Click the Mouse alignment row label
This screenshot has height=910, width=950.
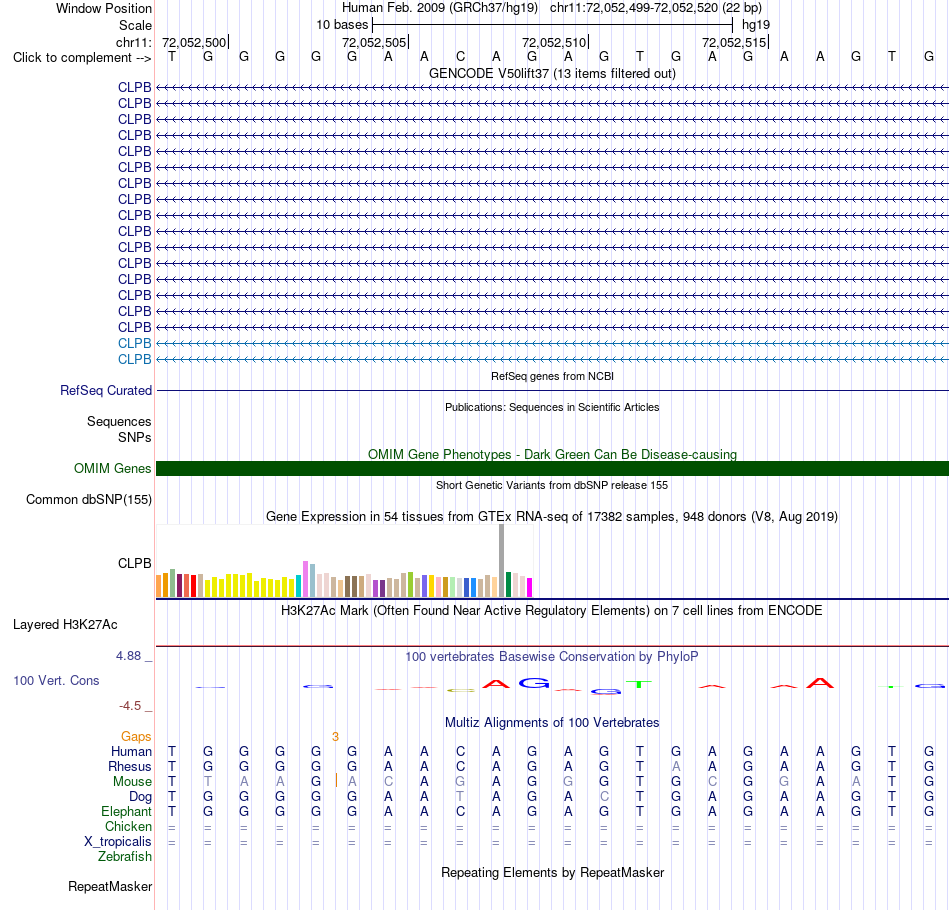click(132, 782)
